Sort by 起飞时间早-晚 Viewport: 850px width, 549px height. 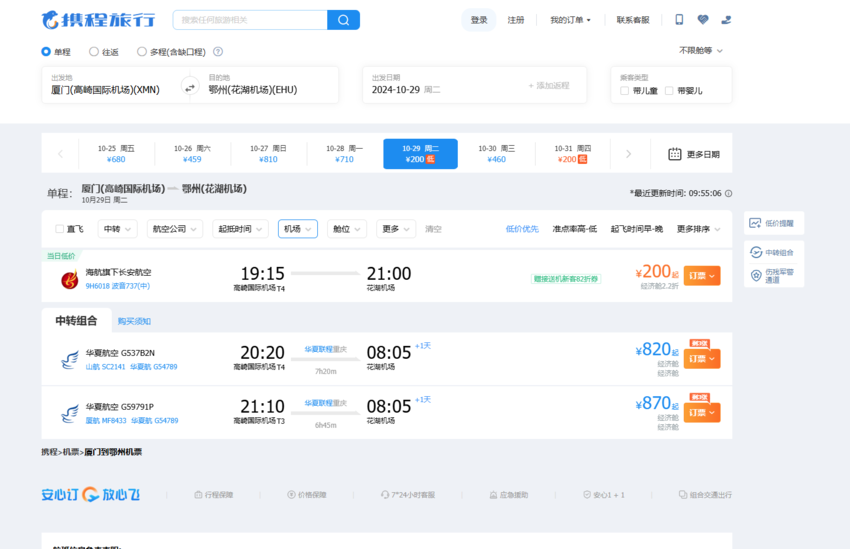(x=636, y=229)
